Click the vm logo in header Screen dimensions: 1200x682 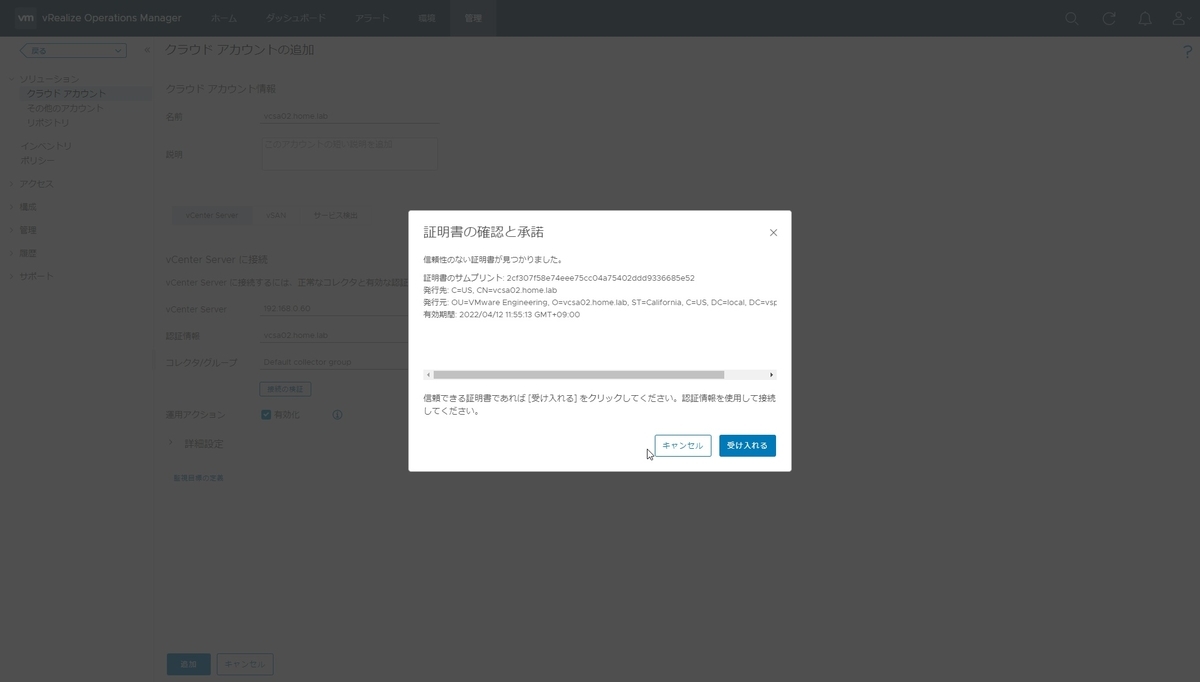click(27, 18)
